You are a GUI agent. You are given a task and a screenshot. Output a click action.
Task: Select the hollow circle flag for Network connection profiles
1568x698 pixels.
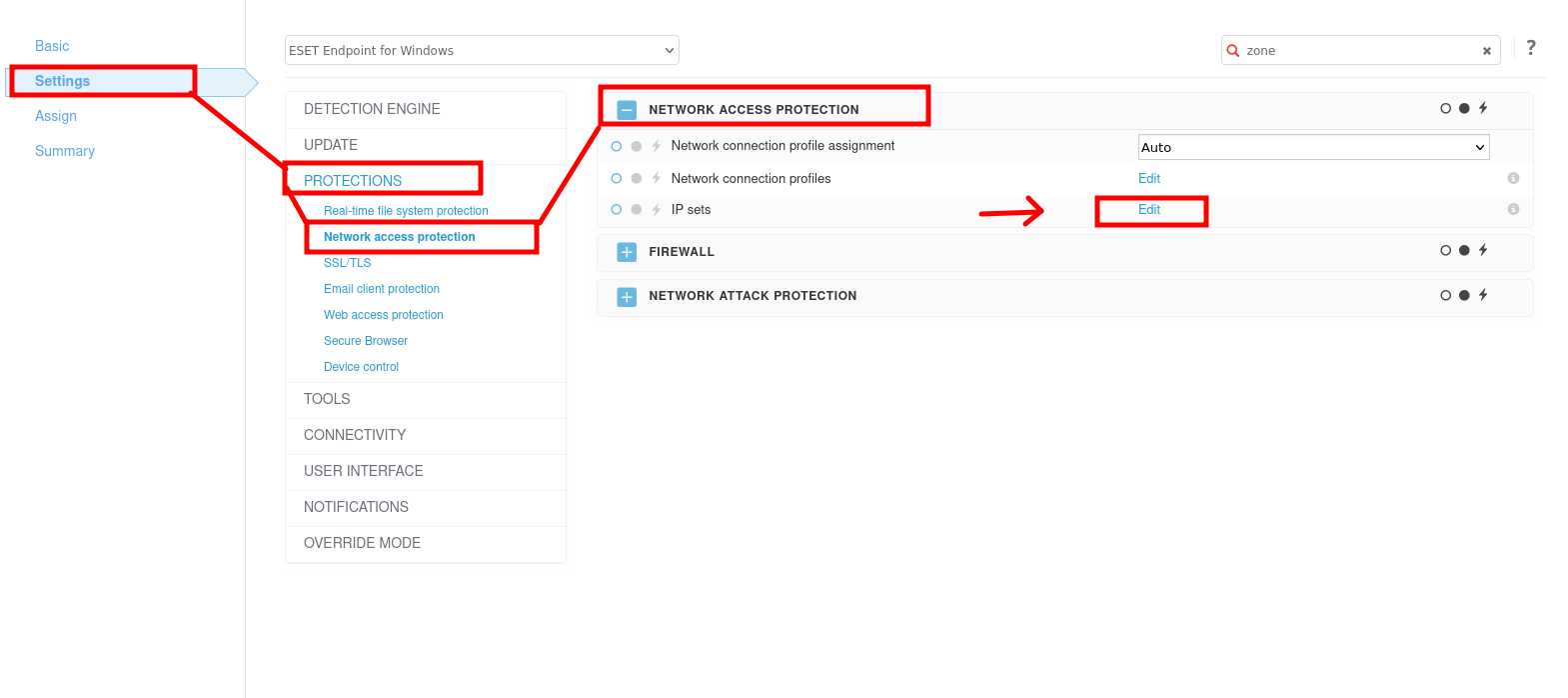coord(617,178)
